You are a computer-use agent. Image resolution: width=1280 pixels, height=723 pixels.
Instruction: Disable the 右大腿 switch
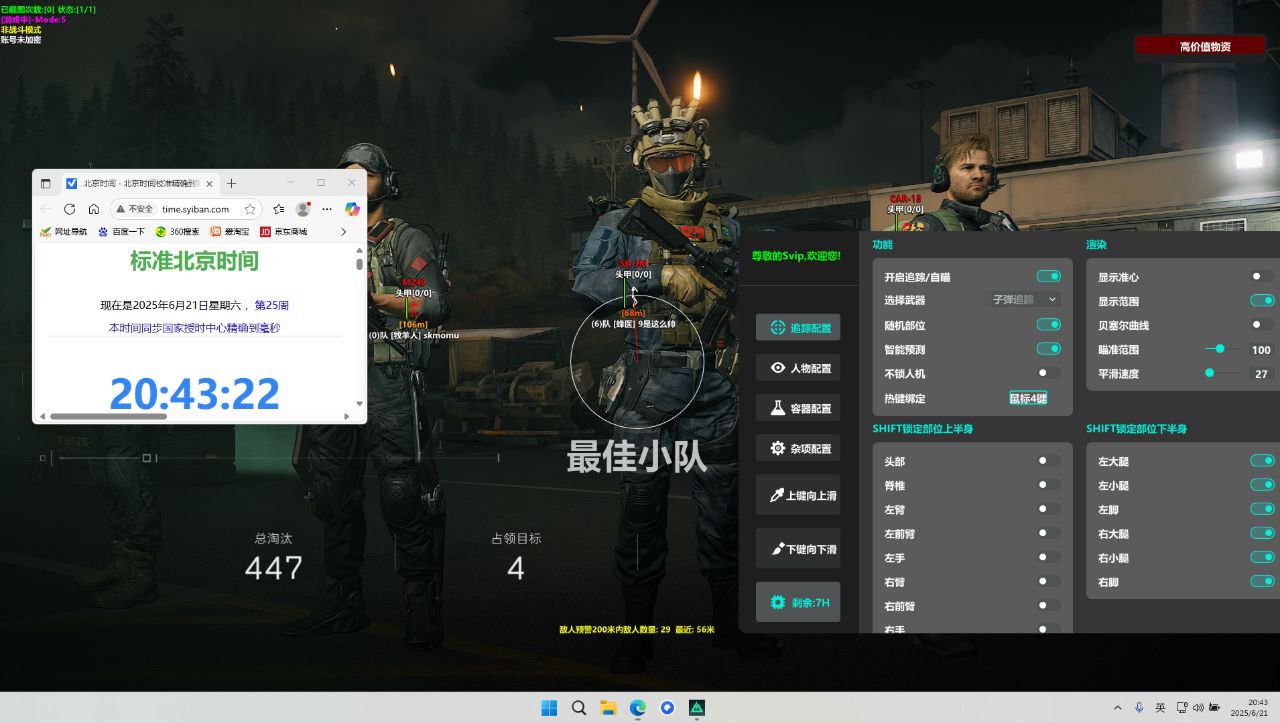tap(1262, 533)
